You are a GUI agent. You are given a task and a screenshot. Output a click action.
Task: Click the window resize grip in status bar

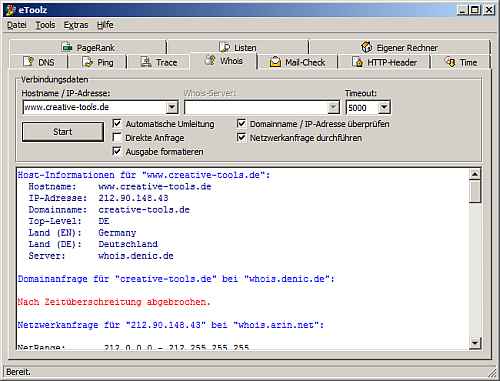[492, 373]
